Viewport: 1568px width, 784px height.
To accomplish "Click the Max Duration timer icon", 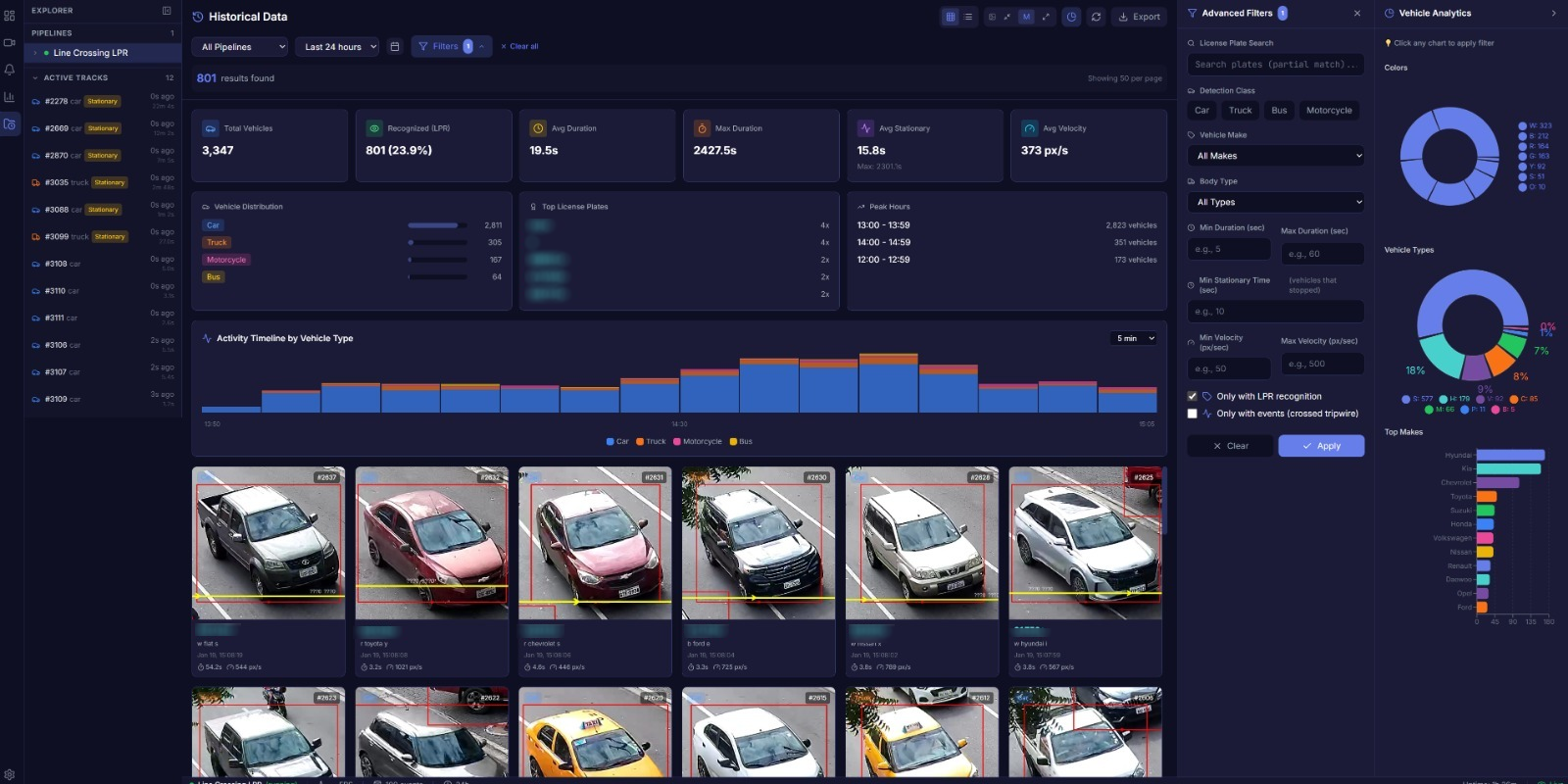I will [x=702, y=128].
